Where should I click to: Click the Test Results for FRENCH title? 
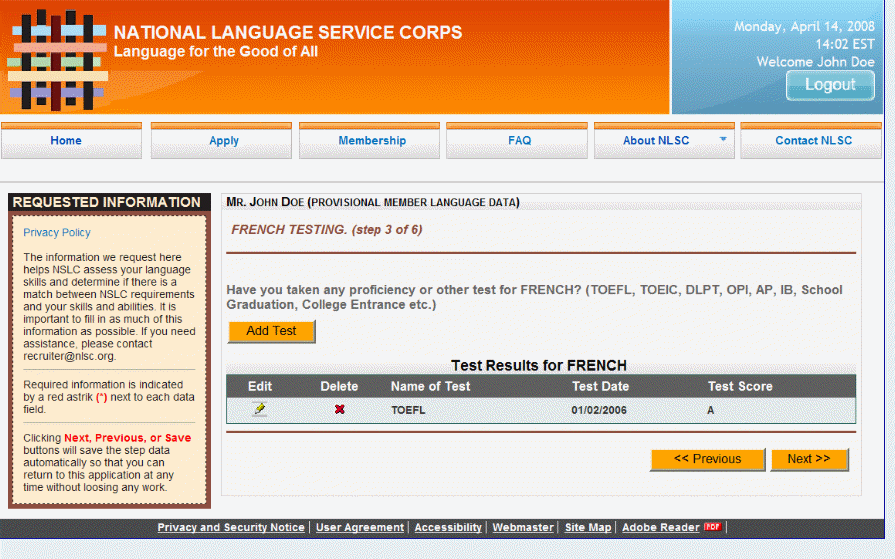[539, 365]
